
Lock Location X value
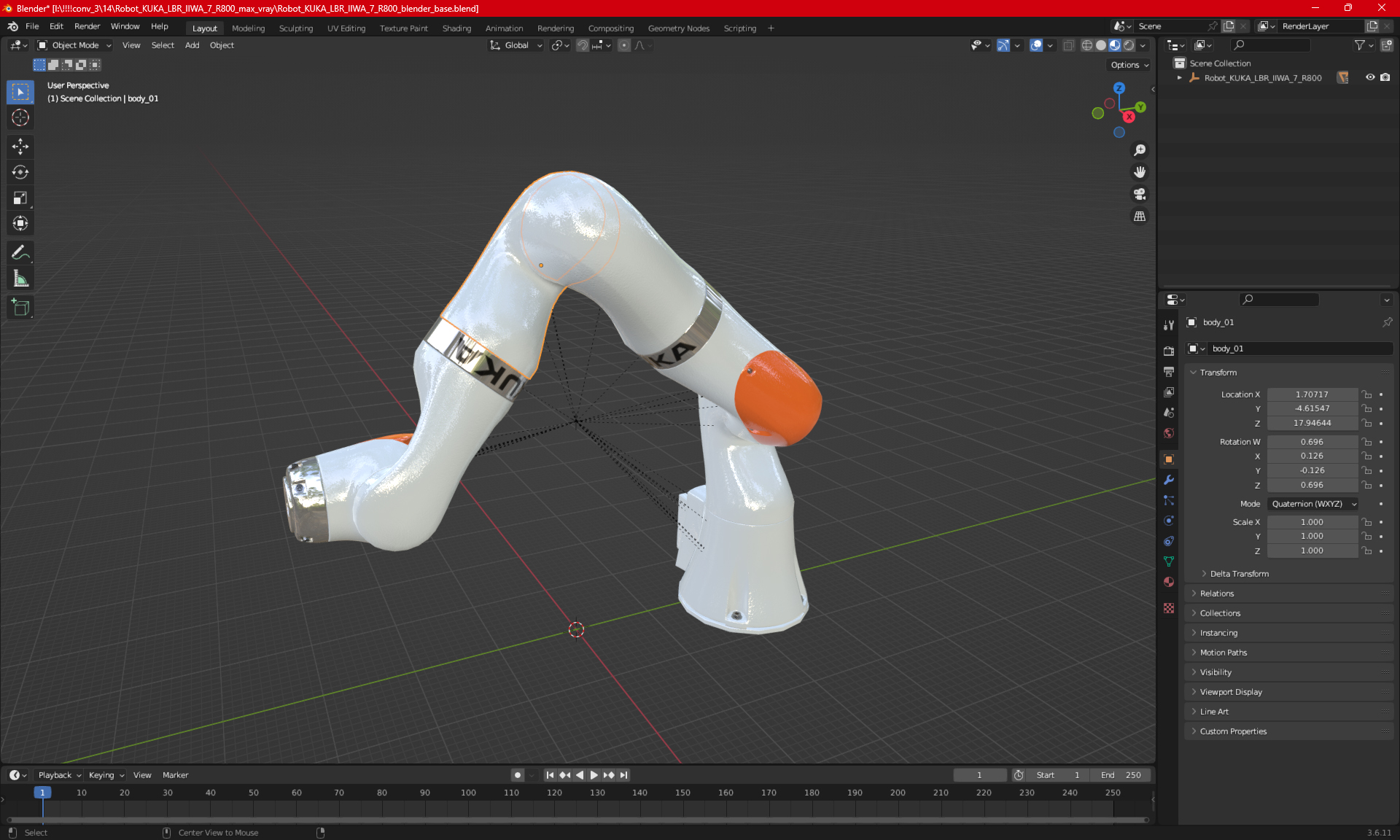tap(1367, 394)
